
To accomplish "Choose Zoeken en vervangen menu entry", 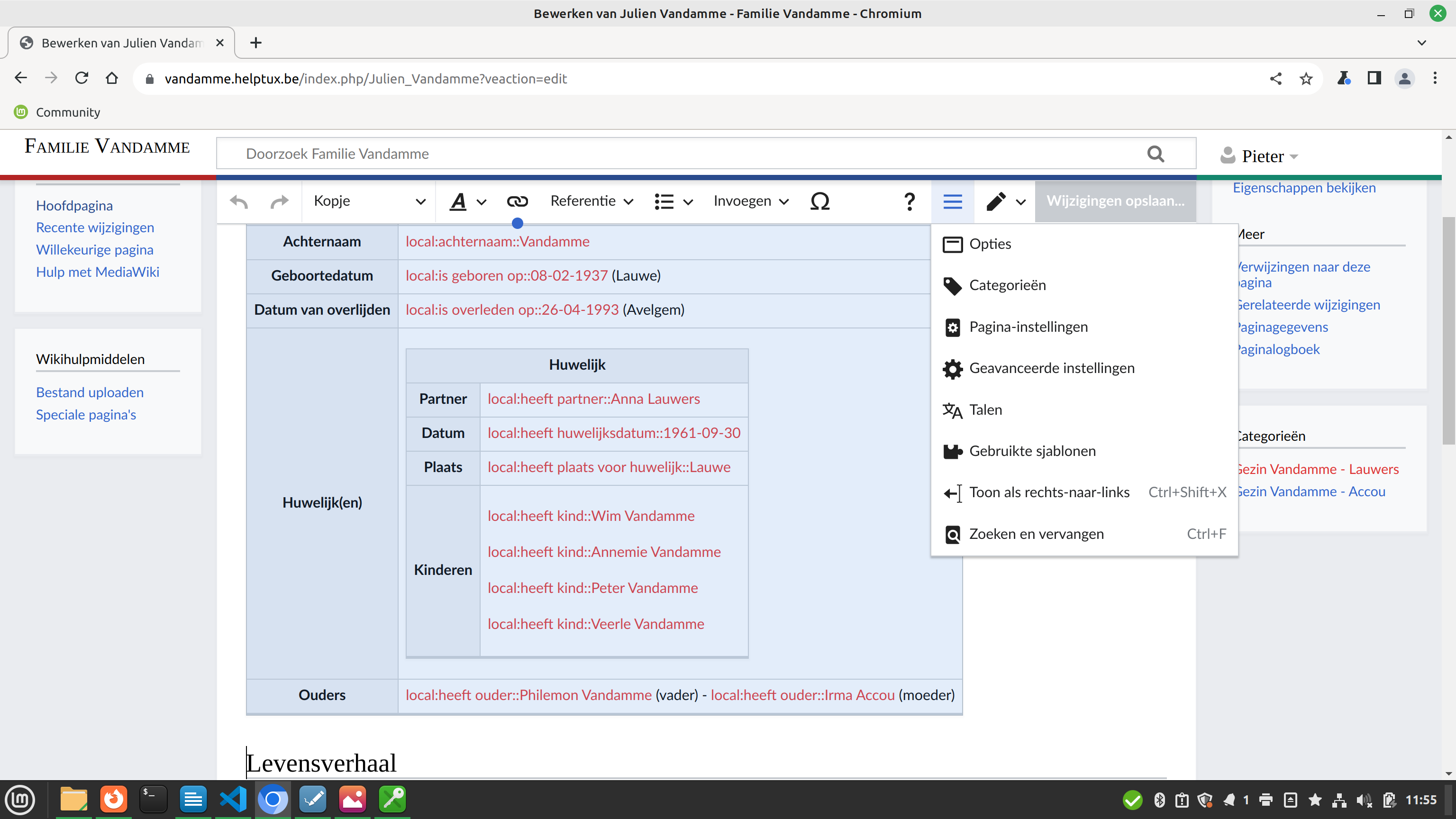I will 1036,534.
